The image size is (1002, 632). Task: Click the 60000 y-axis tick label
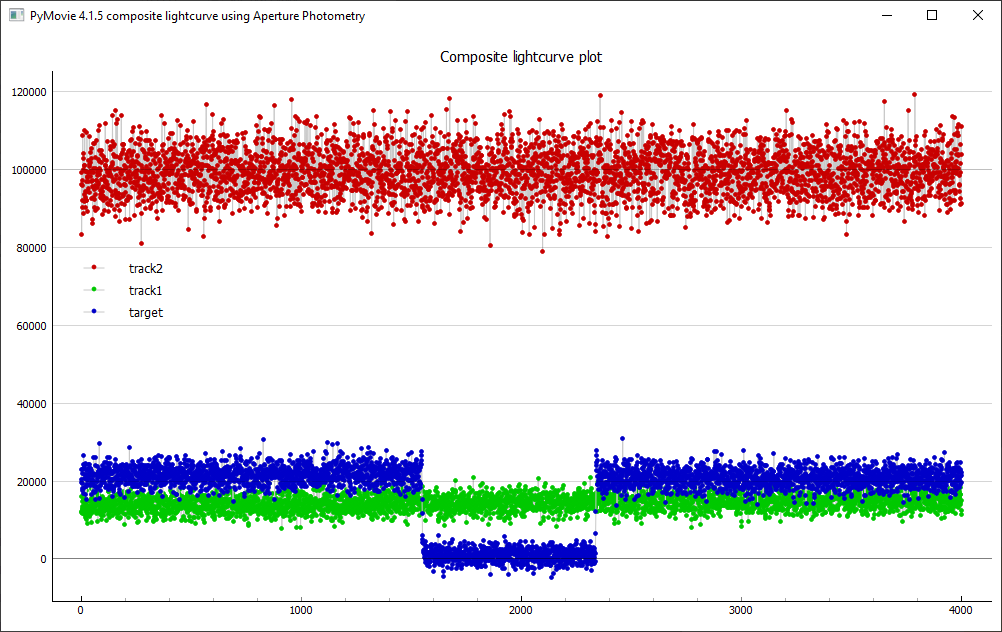coord(31,326)
